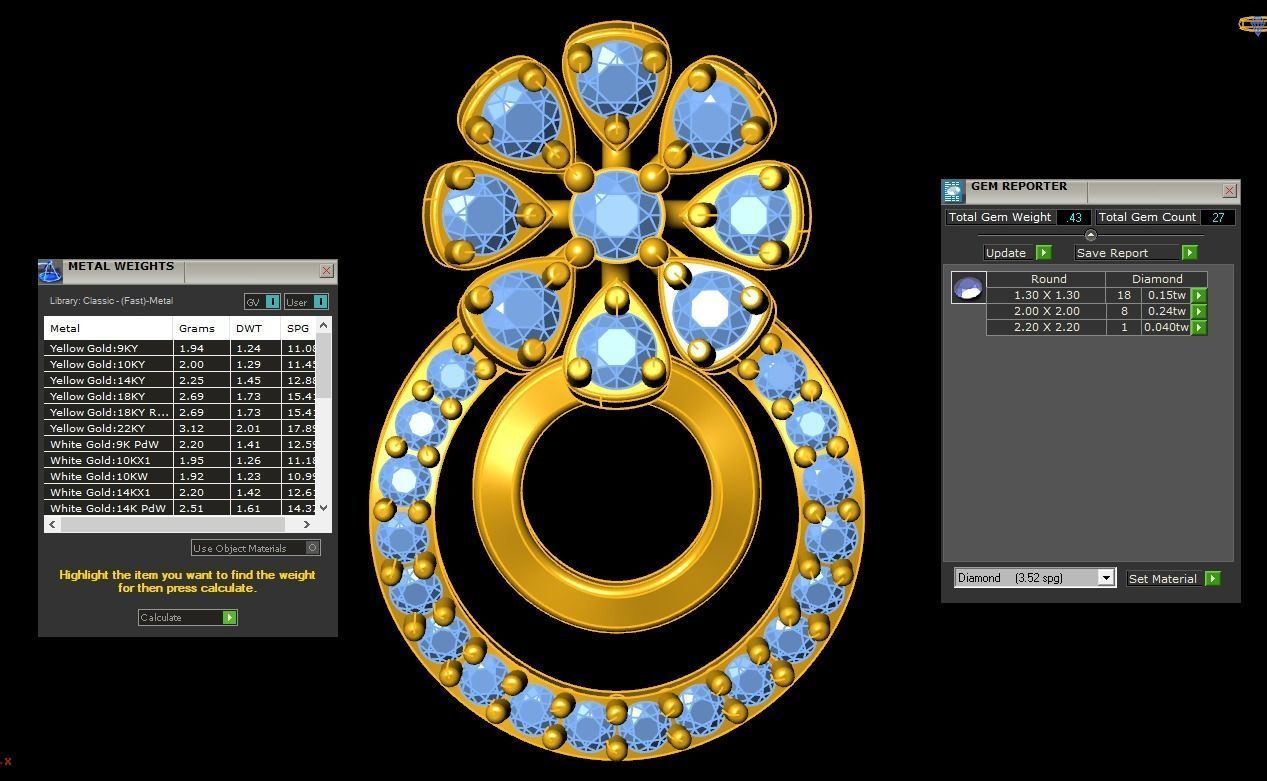Screen dimensions: 1267x781
Task: Click green arrow beside Set Material
Action: tap(1212, 578)
